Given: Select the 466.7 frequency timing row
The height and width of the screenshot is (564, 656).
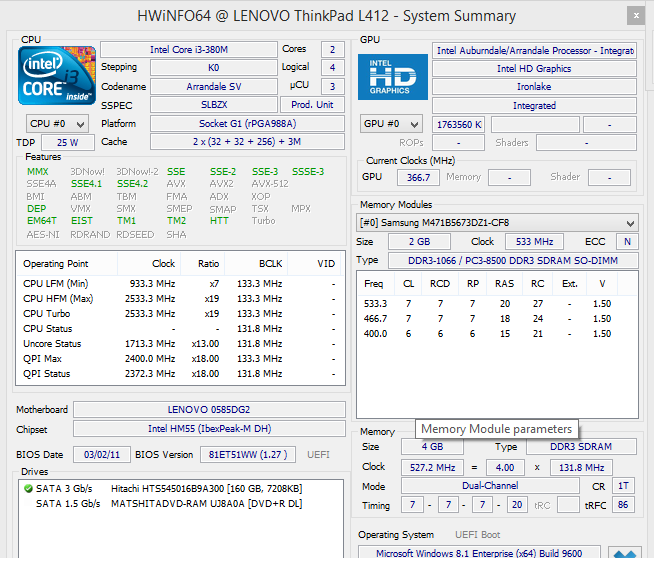Looking at the screenshot, I should [x=497, y=319].
